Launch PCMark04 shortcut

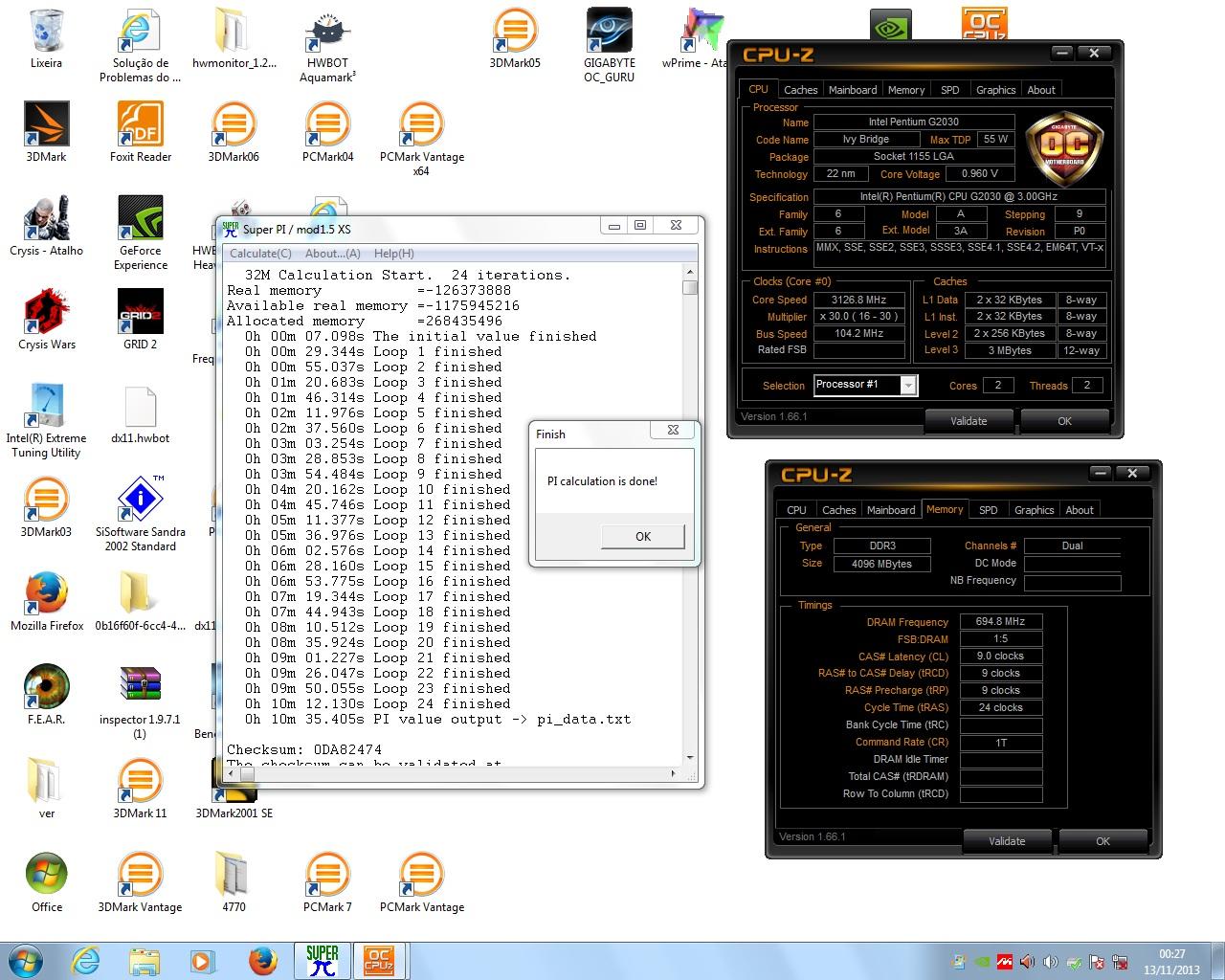tap(327, 133)
